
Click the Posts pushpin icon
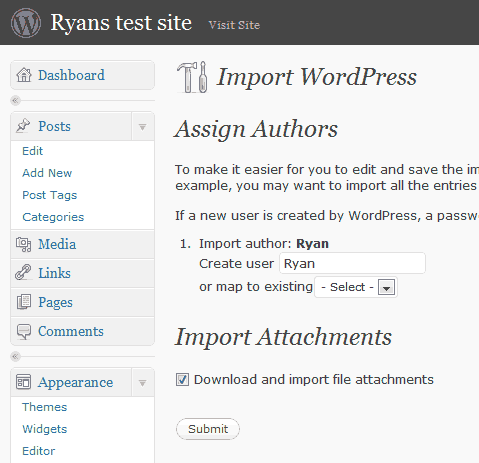point(23,126)
